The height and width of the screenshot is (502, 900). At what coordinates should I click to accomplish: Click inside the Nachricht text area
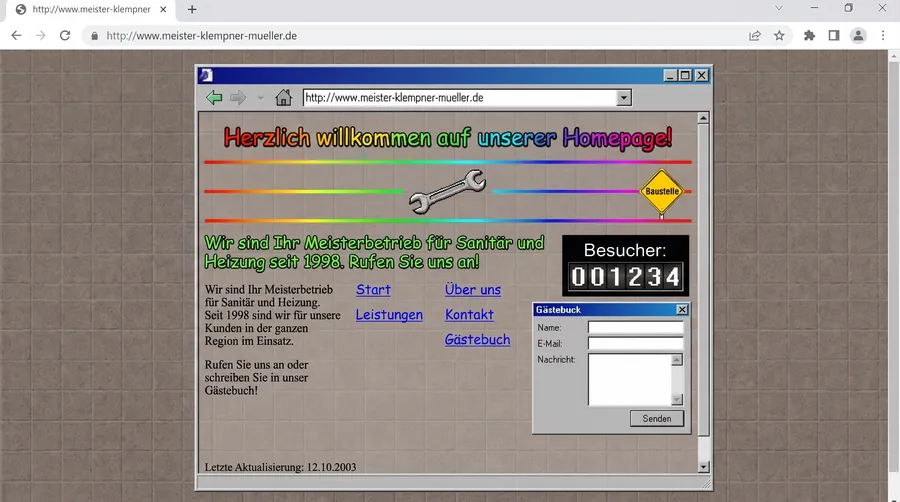click(x=630, y=379)
